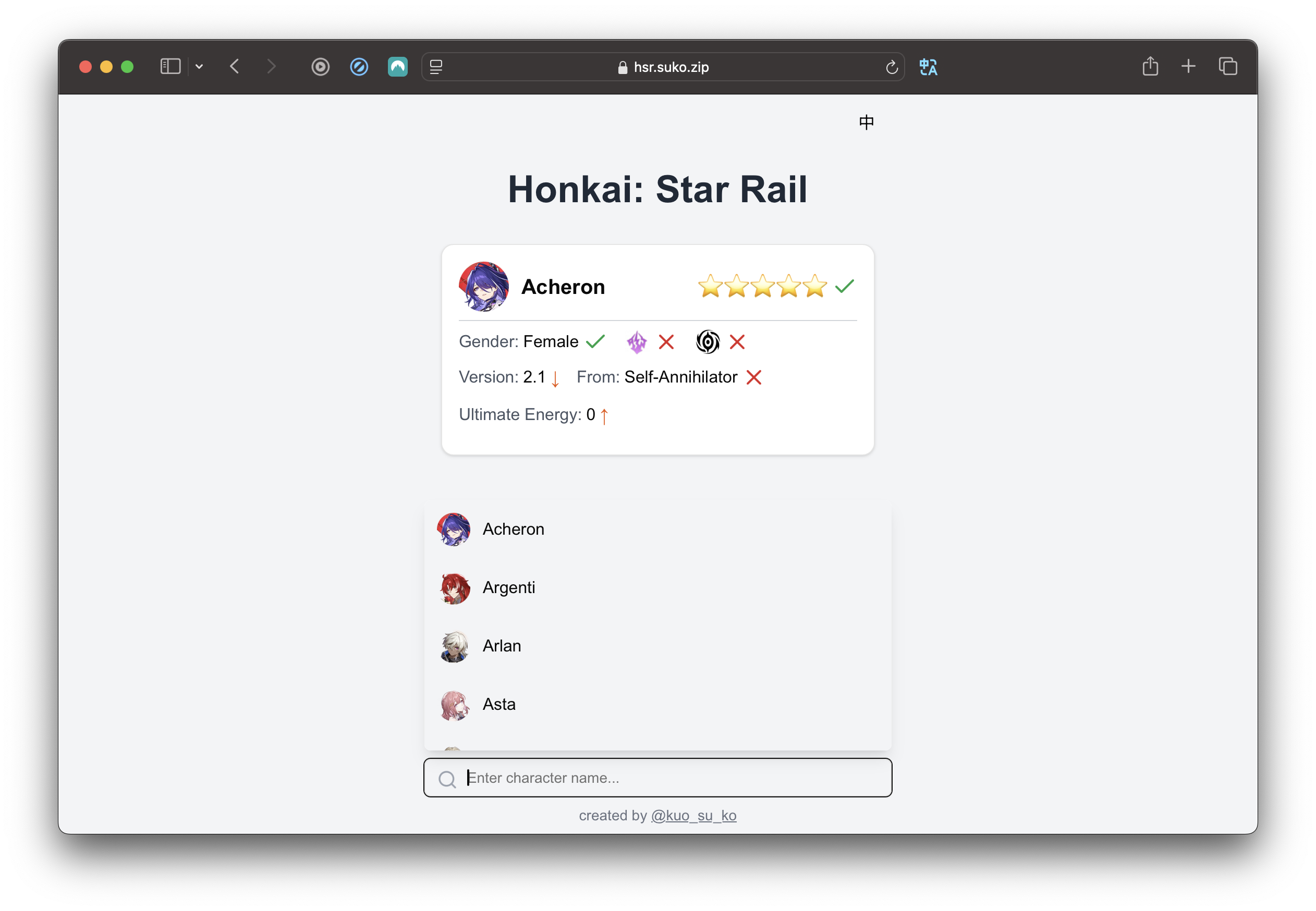The image size is (1316, 911).
Task: Click the reload page icon
Action: (891, 67)
